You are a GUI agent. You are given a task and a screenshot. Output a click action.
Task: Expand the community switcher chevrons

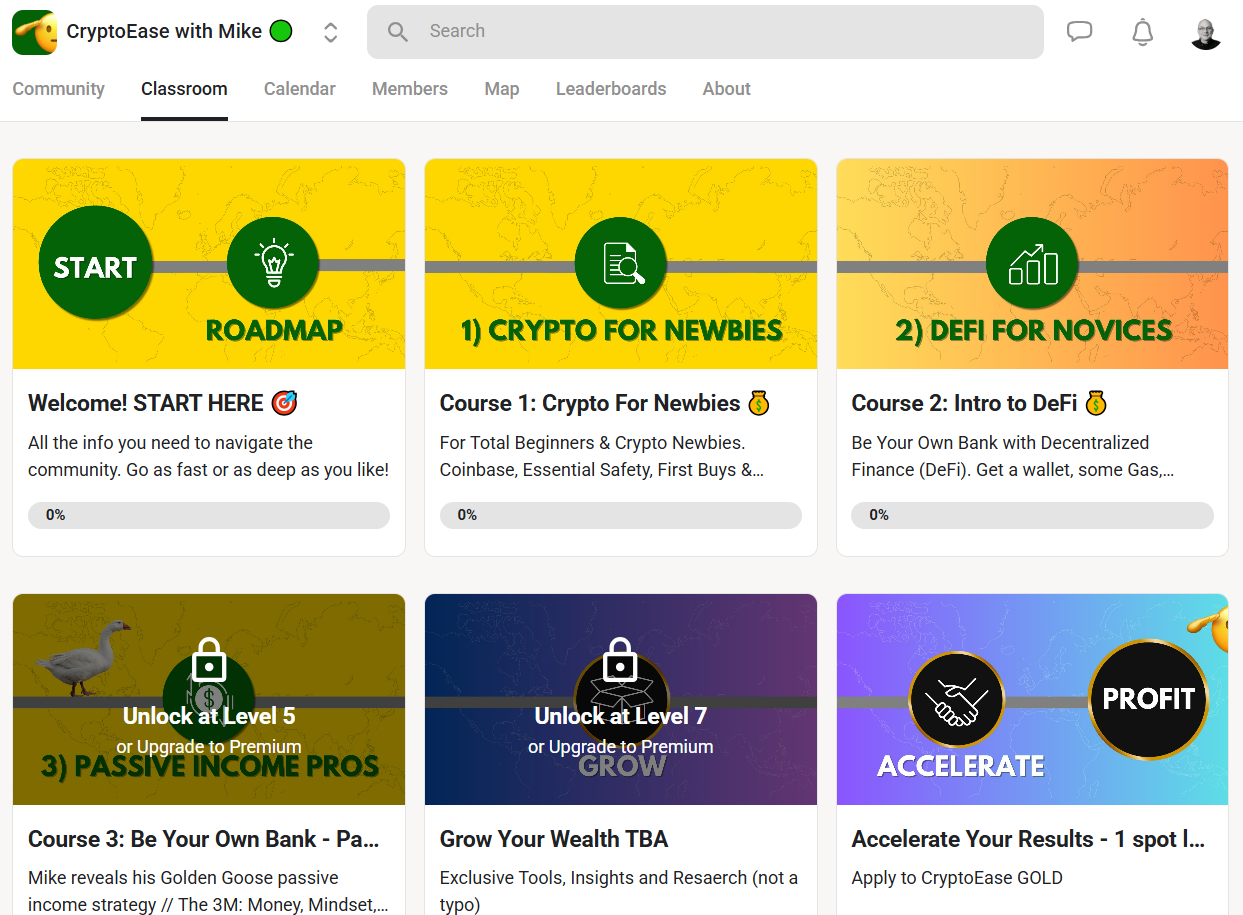pyautogui.click(x=330, y=32)
